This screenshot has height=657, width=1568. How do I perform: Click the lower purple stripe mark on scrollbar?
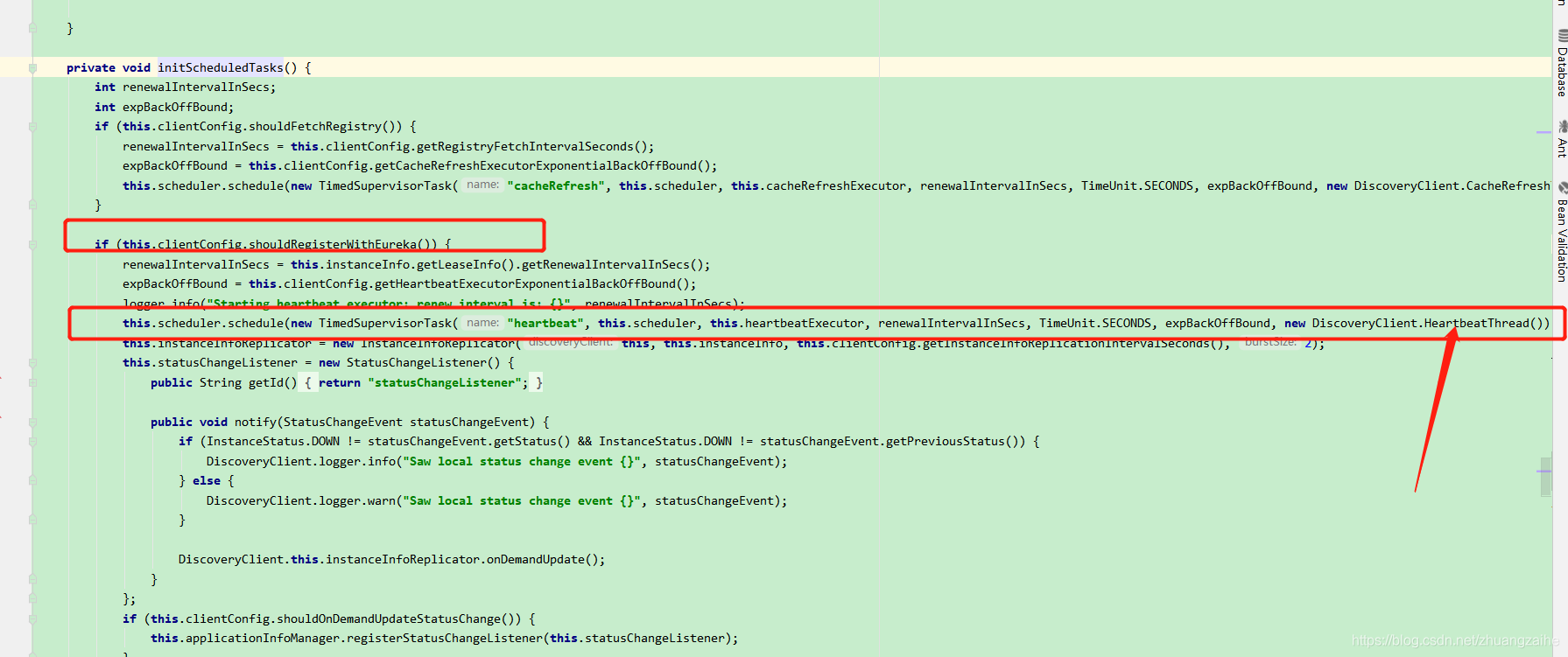1543,471
